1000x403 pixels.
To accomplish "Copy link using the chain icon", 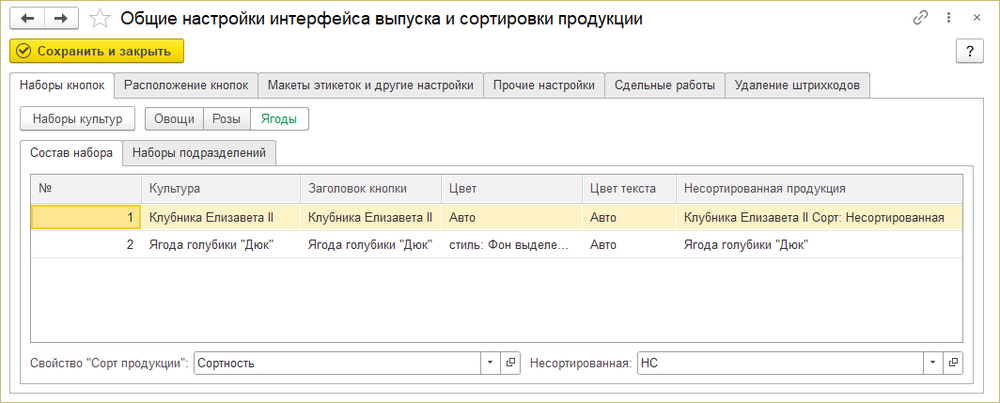I will pyautogui.click(x=920, y=18).
